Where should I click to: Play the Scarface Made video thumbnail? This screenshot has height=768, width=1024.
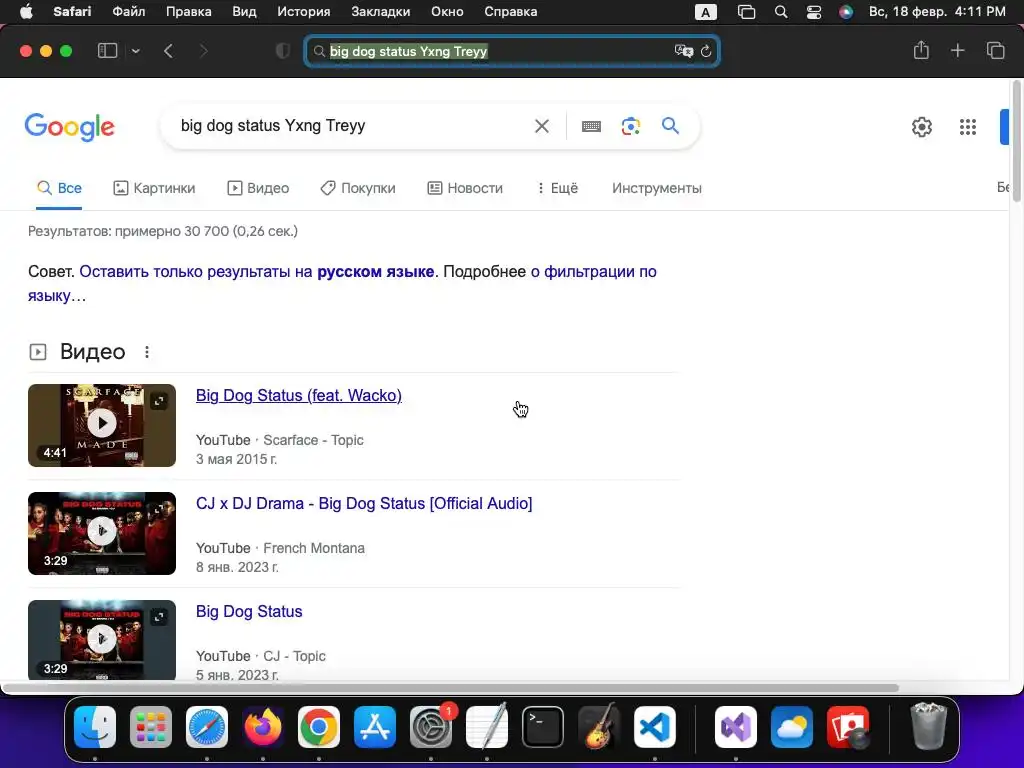click(x=102, y=424)
